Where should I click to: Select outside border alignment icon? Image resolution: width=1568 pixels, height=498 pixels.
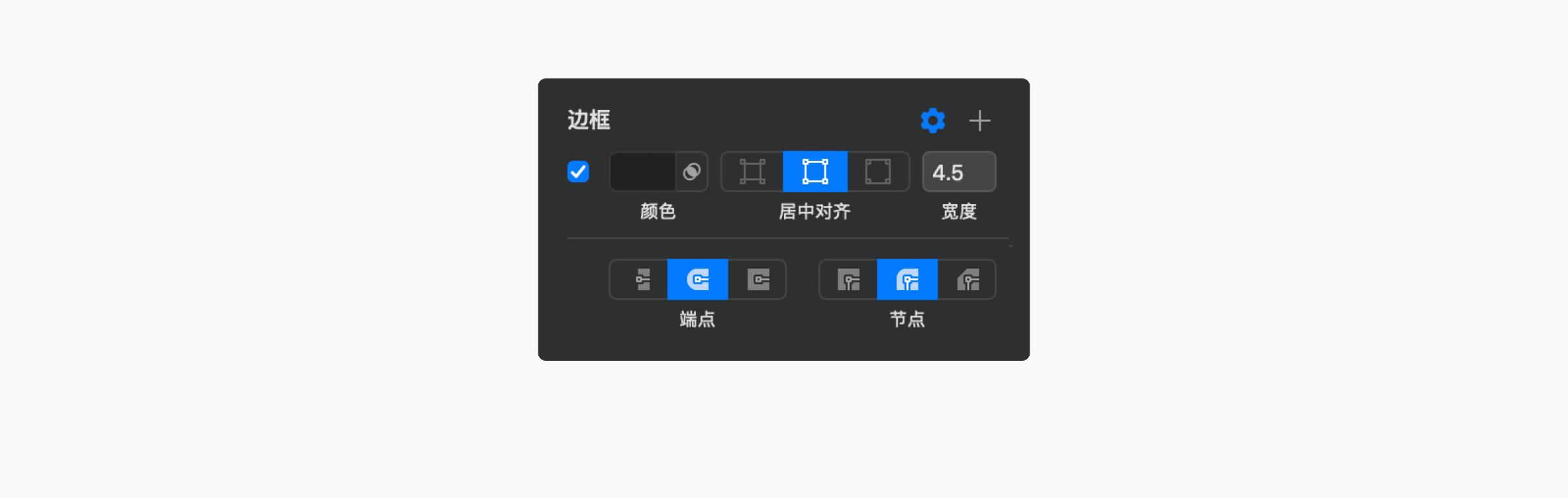(878, 171)
